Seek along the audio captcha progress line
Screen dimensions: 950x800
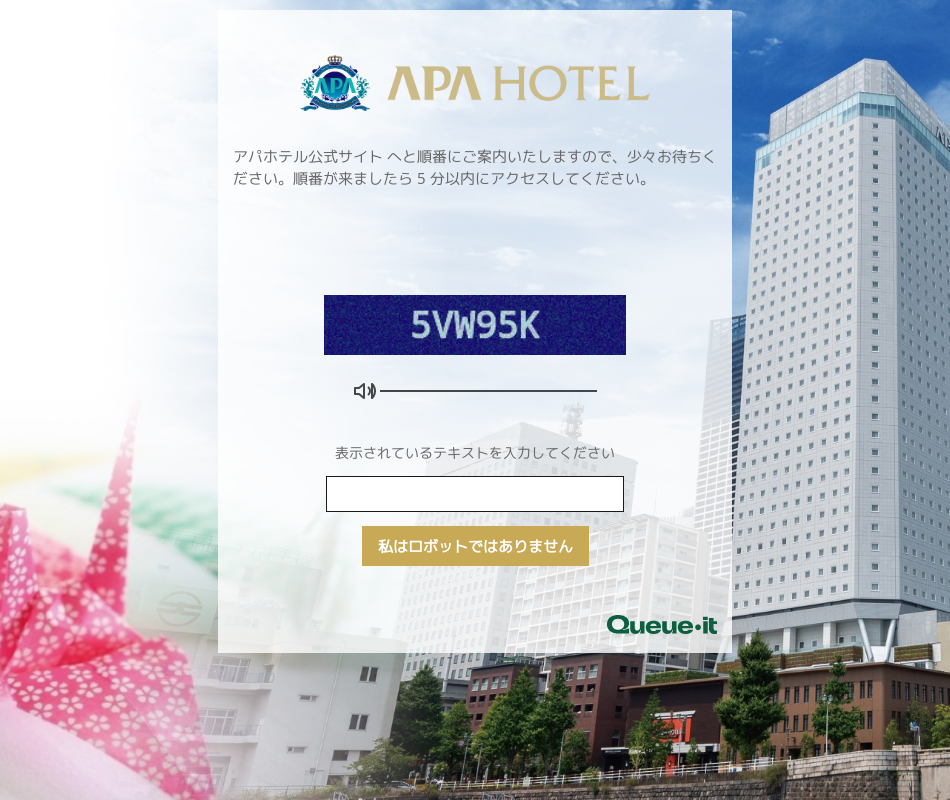tap(488, 392)
